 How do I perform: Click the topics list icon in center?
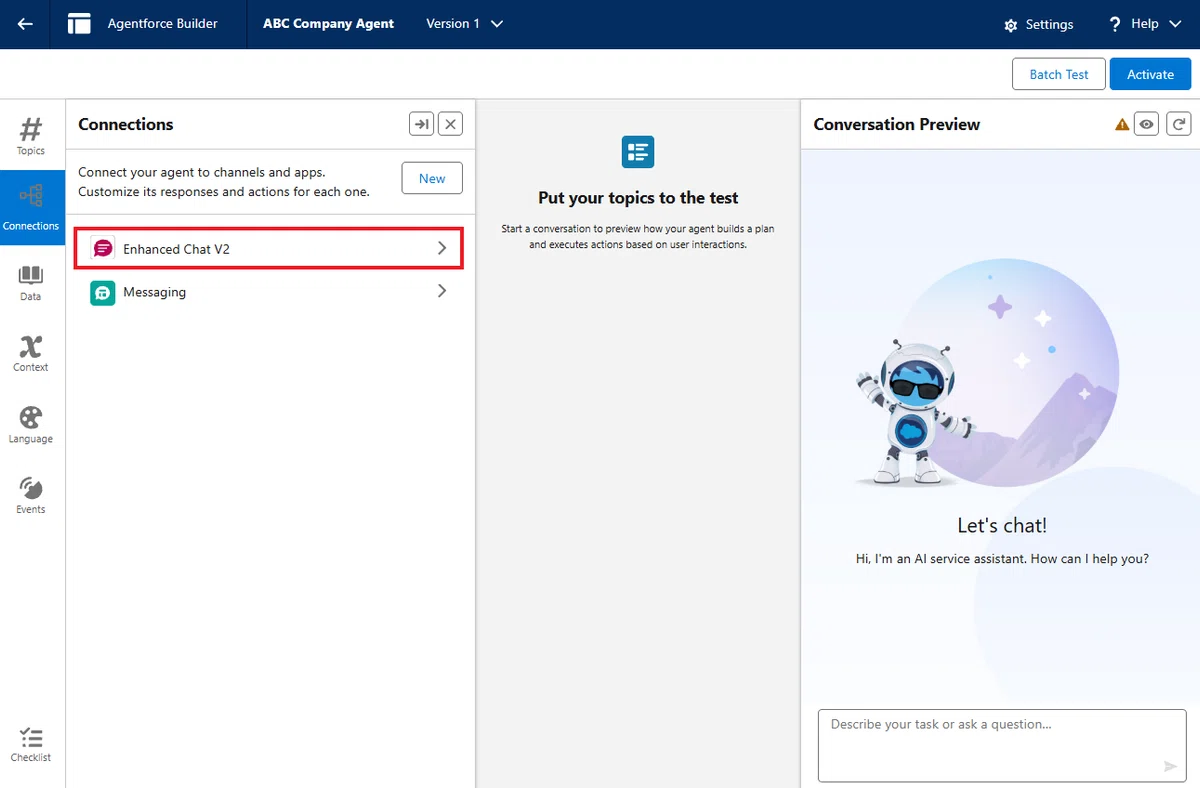click(x=638, y=152)
